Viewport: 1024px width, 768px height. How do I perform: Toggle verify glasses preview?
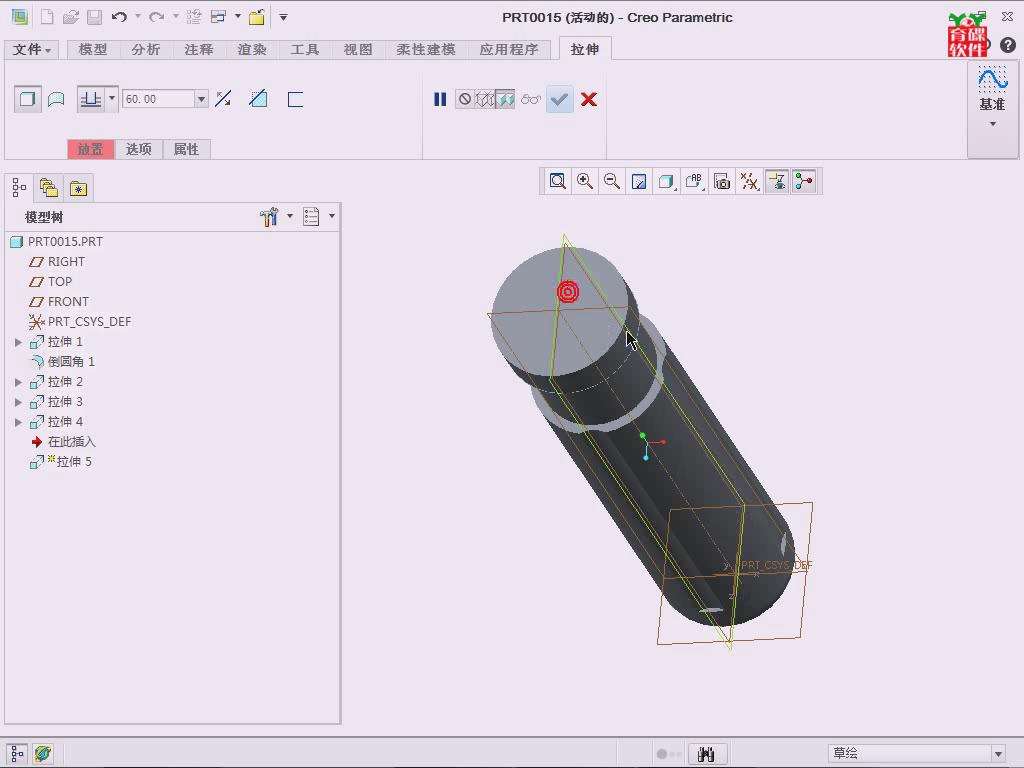click(530, 99)
